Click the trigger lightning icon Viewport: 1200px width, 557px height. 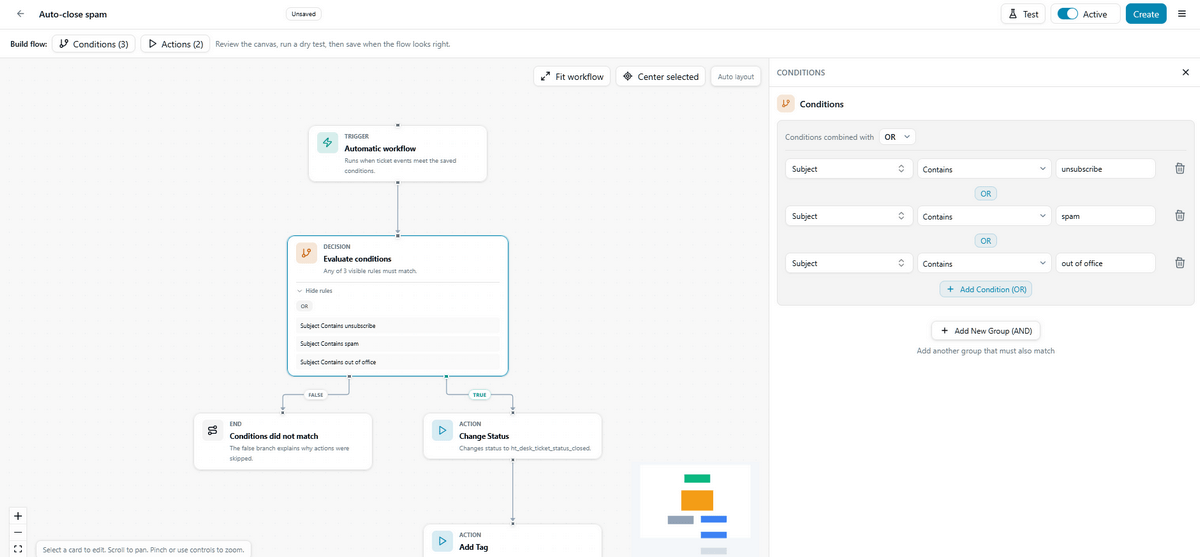[x=327, y=143]
